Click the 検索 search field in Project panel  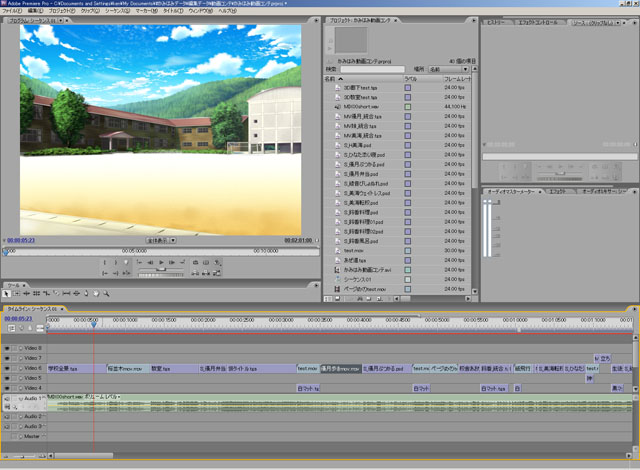372,69
